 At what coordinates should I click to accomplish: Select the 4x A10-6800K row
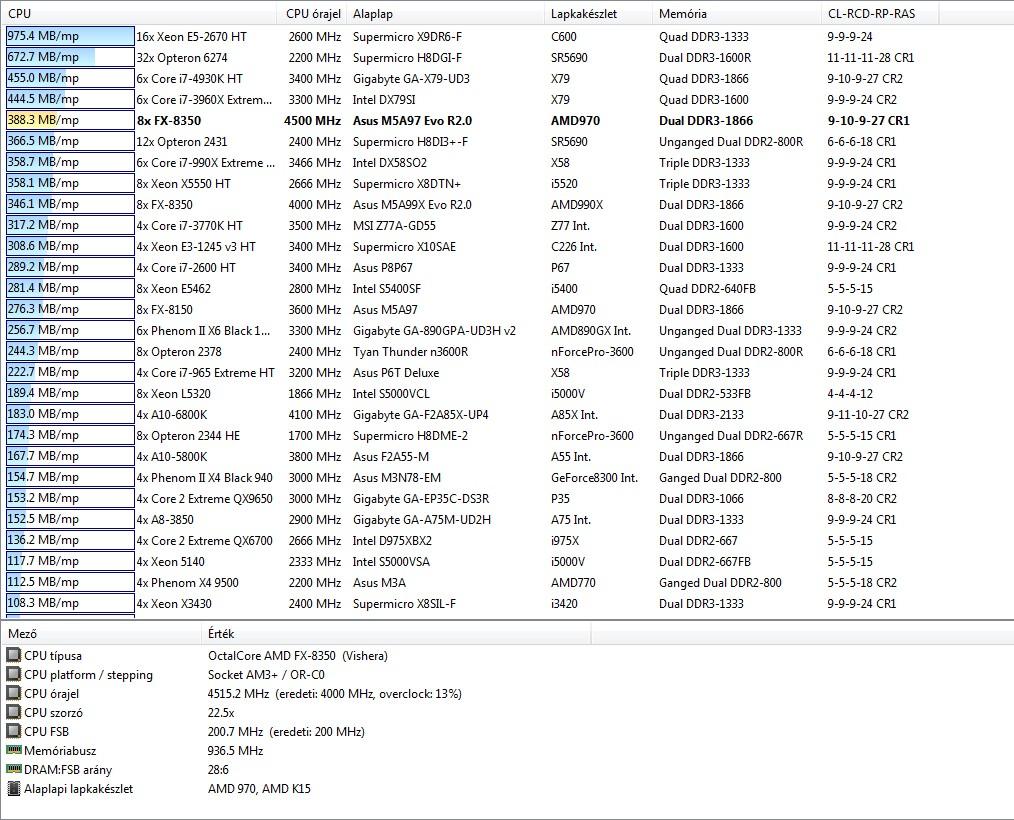click(x=507, y=415)
